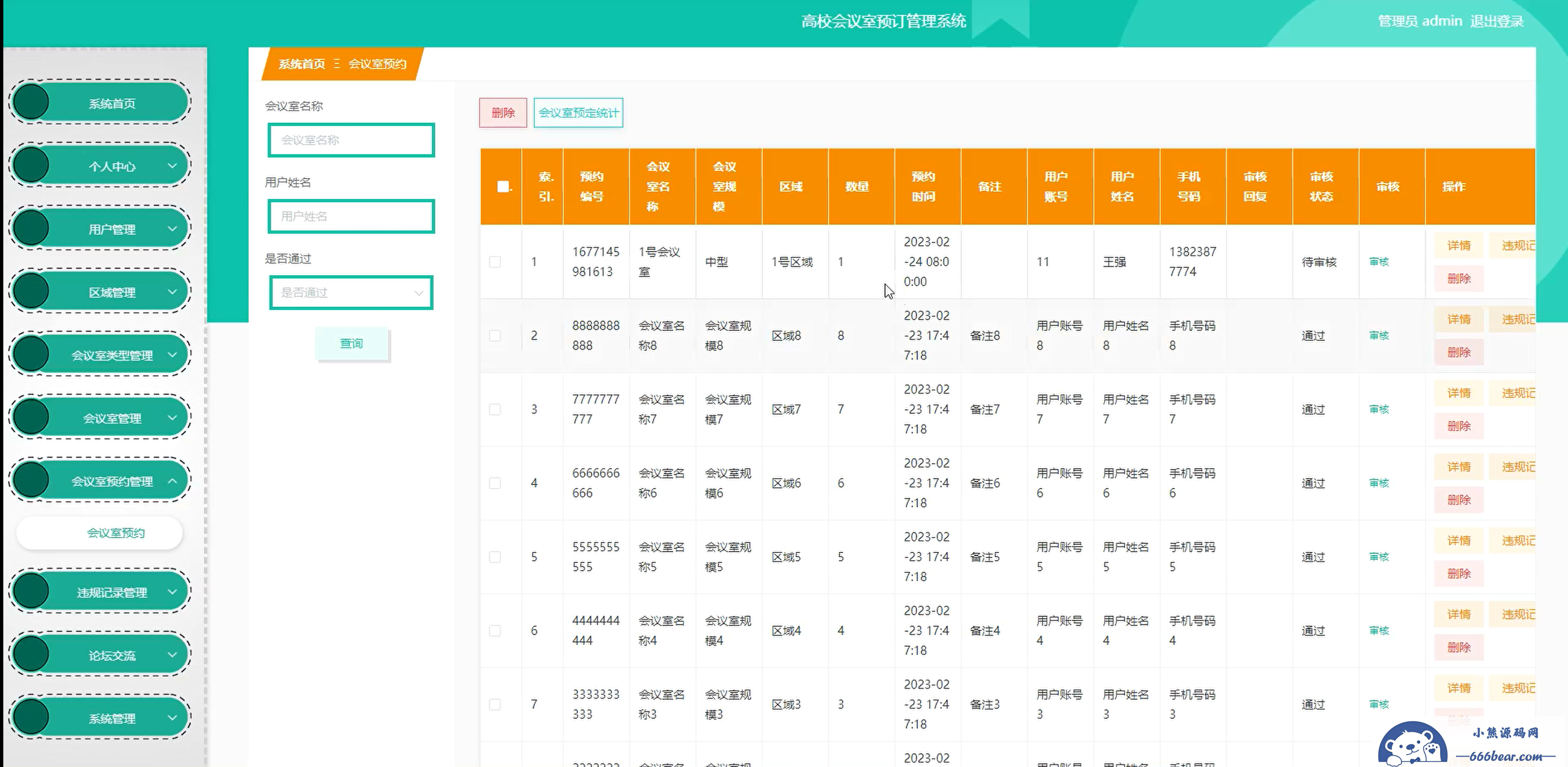Click the circle icon on 论坛交流
The height and width of the screenshot is (767, 1568).
(x=30, y=654)
